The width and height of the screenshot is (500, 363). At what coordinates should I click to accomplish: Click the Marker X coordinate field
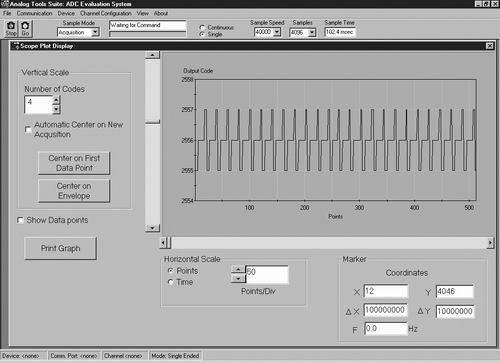386,291
